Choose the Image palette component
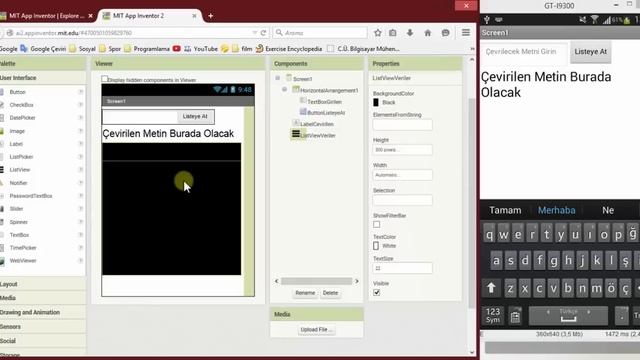The image size is (640, 360). pos(17,131)
